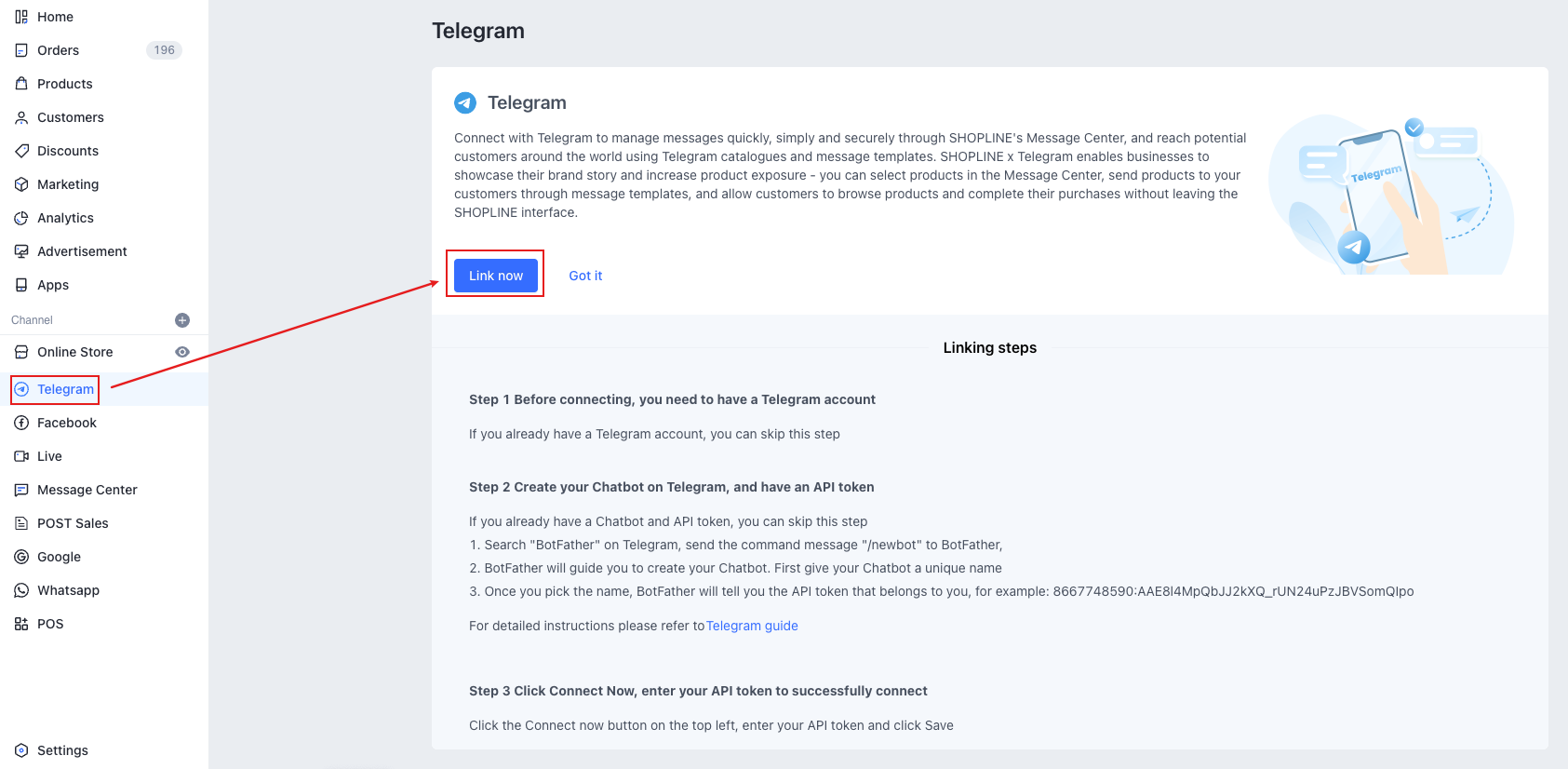Open the Telegram guide link
1568x769 pixels.
752,626
